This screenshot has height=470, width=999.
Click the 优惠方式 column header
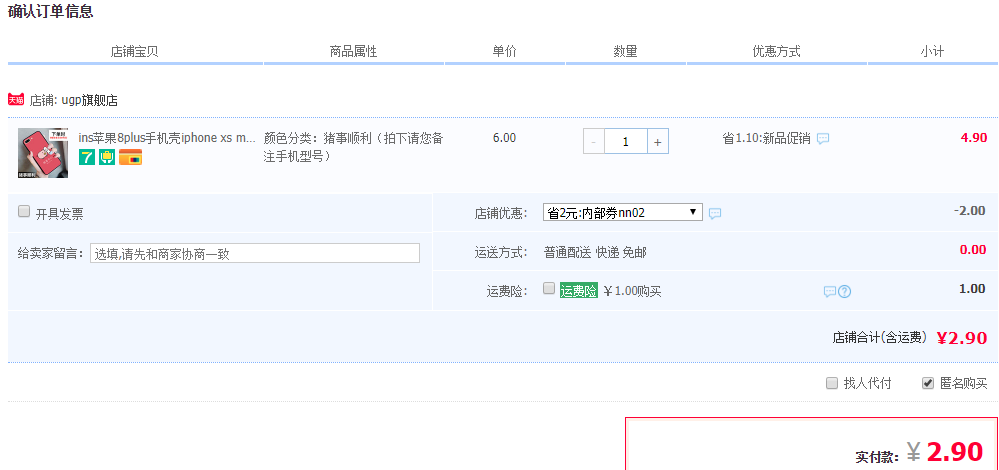pos(777,52)
